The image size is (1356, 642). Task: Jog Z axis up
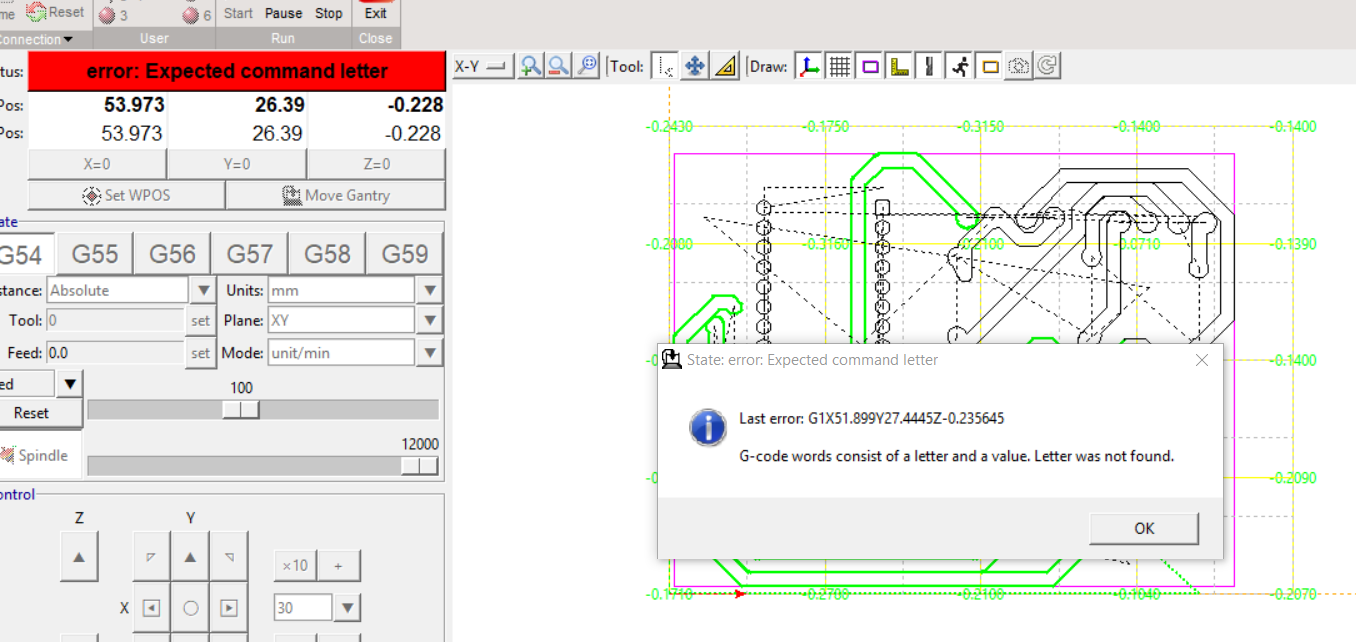pyautogui.click(x=79, y=556)
